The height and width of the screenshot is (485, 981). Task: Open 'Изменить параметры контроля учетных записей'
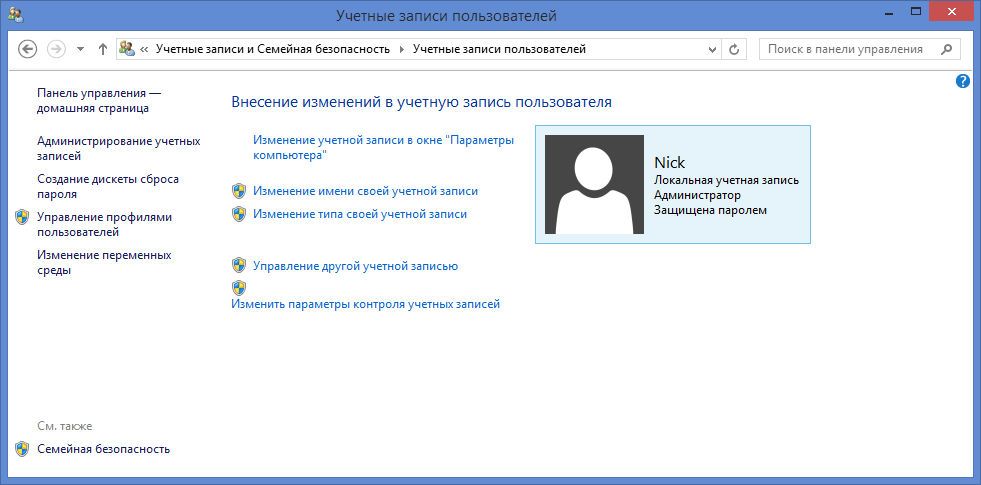tap(365, 304)
